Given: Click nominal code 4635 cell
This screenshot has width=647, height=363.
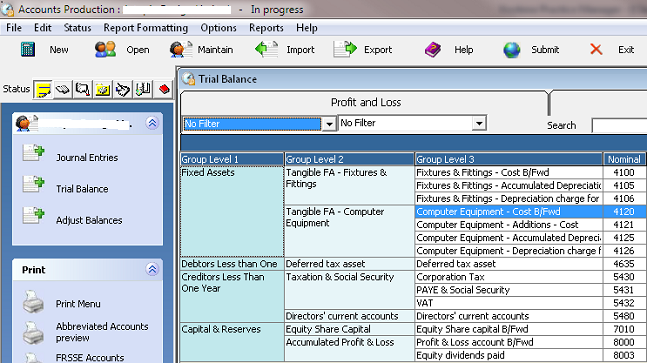Looking at the screenshot, I should point(625,264).
